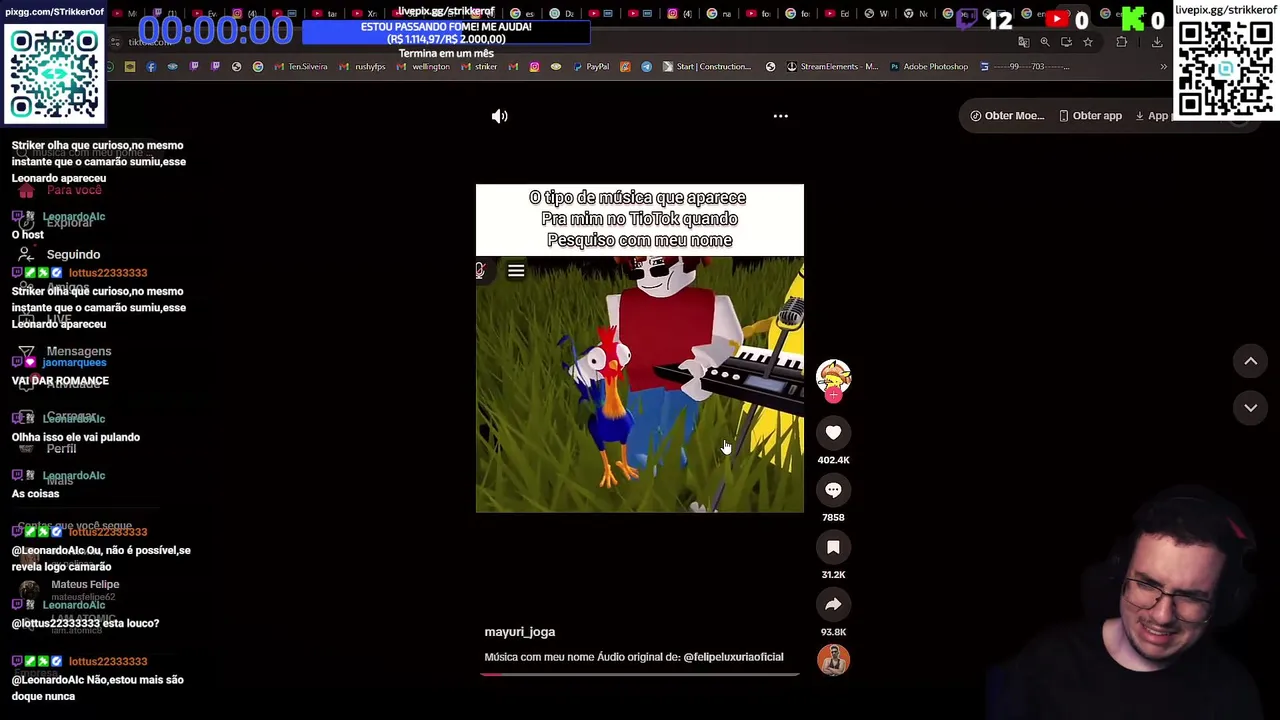
Task: Save video using the bookmark icon
Action: [x=833, y=547]
